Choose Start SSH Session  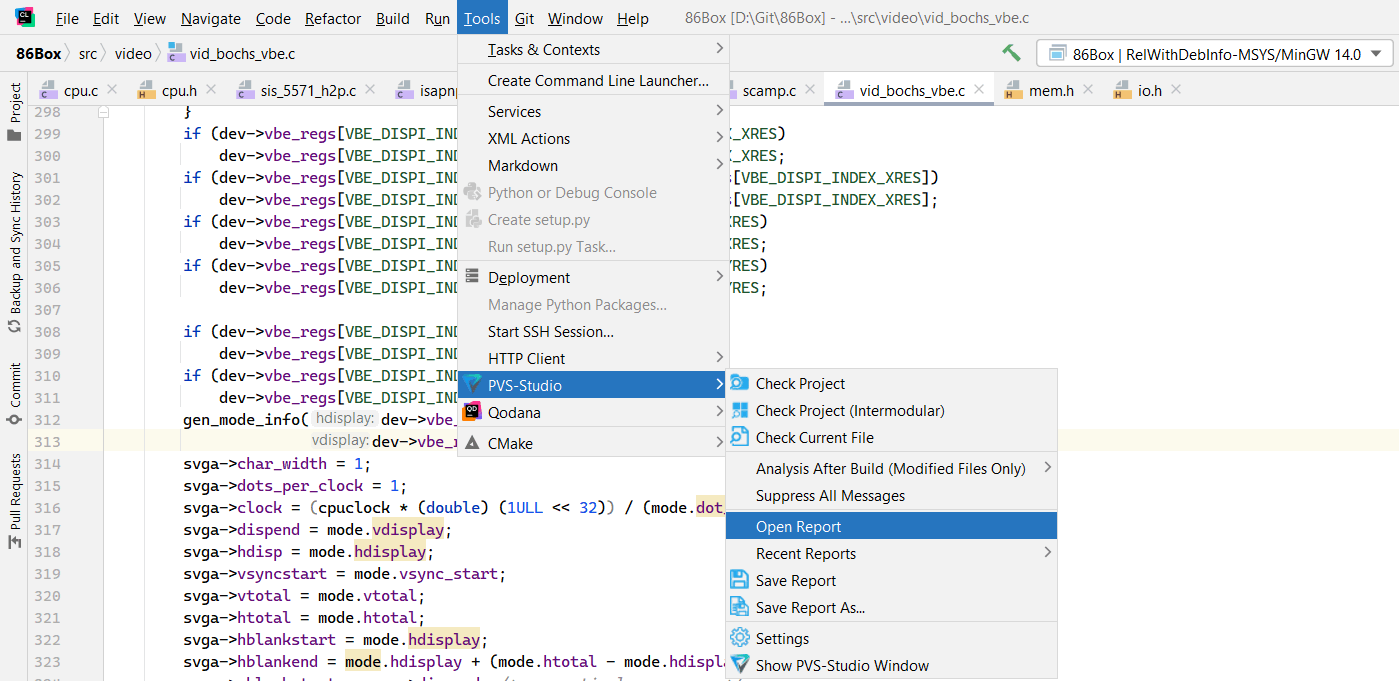[550, 331]
